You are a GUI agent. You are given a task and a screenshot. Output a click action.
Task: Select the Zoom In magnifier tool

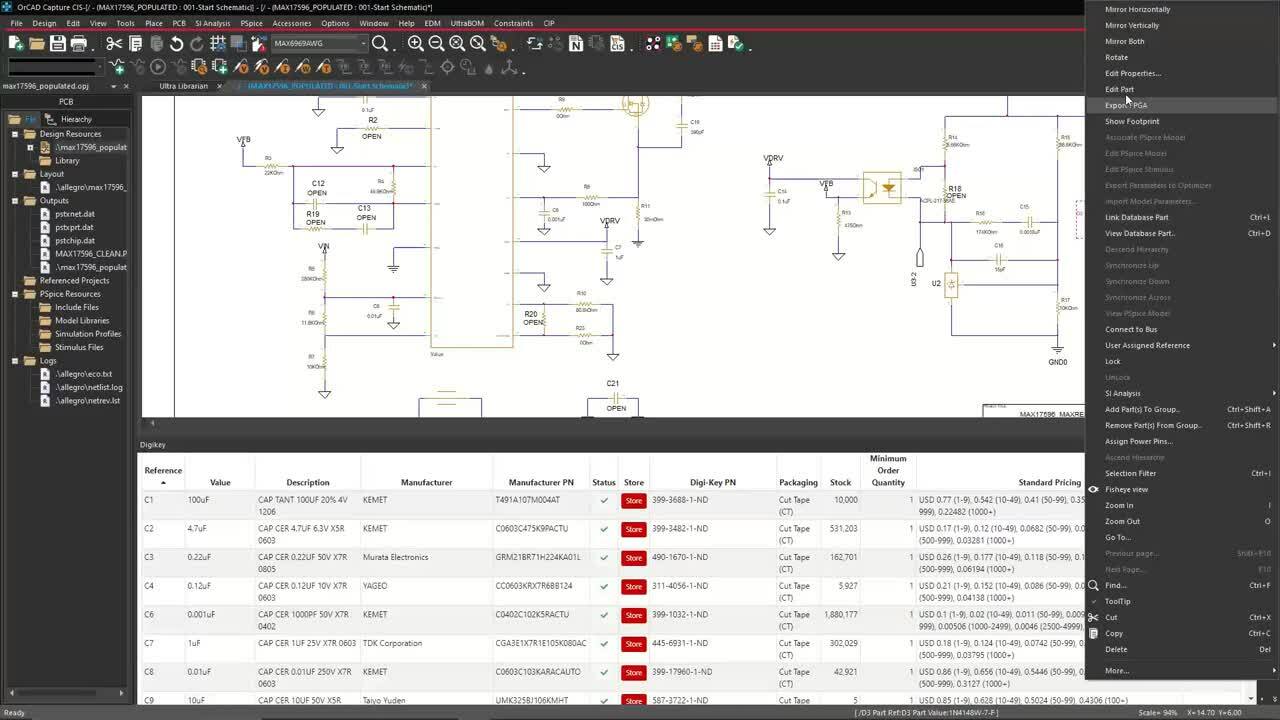(416, 43)
